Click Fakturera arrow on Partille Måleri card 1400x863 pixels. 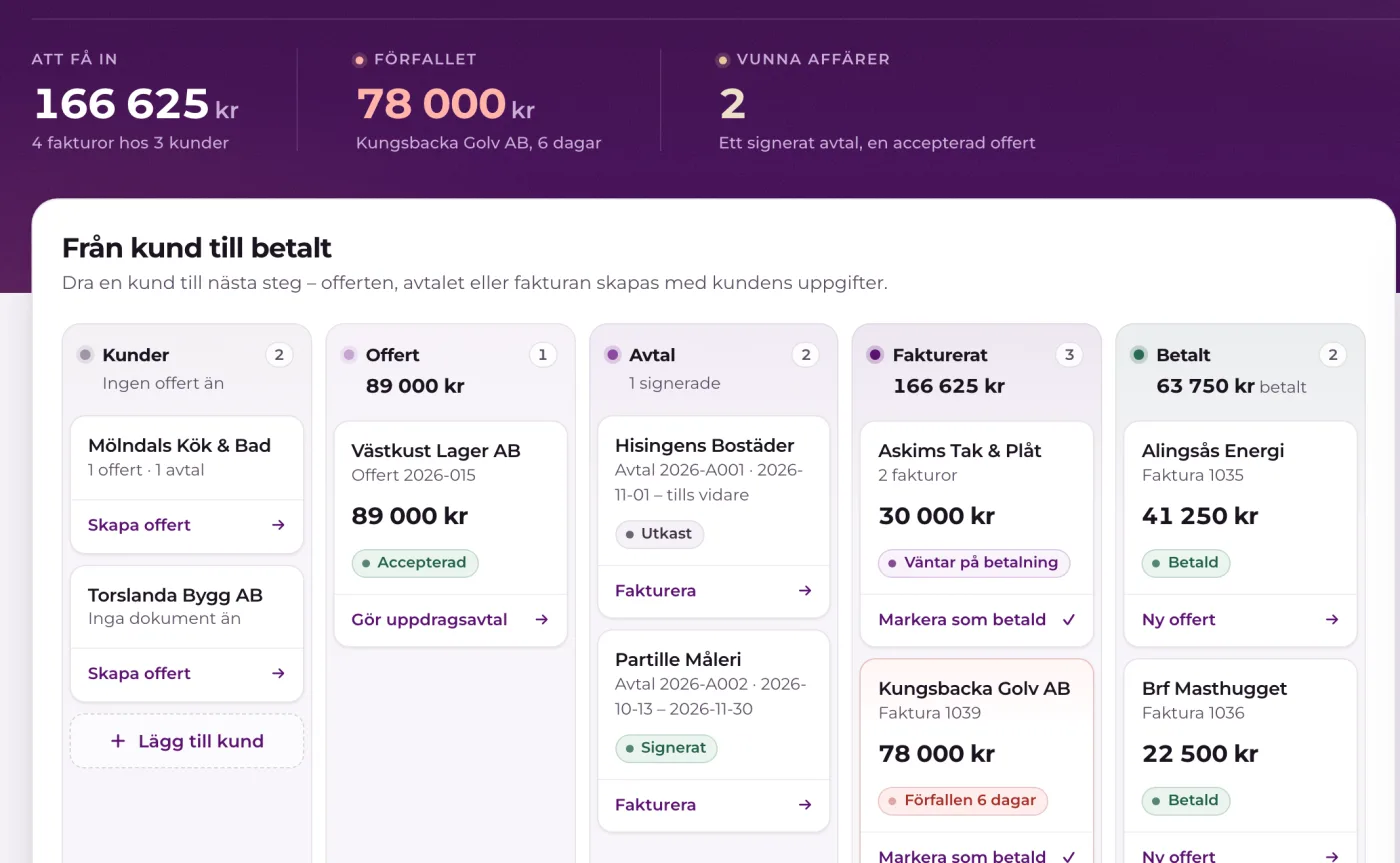[805, 804]
